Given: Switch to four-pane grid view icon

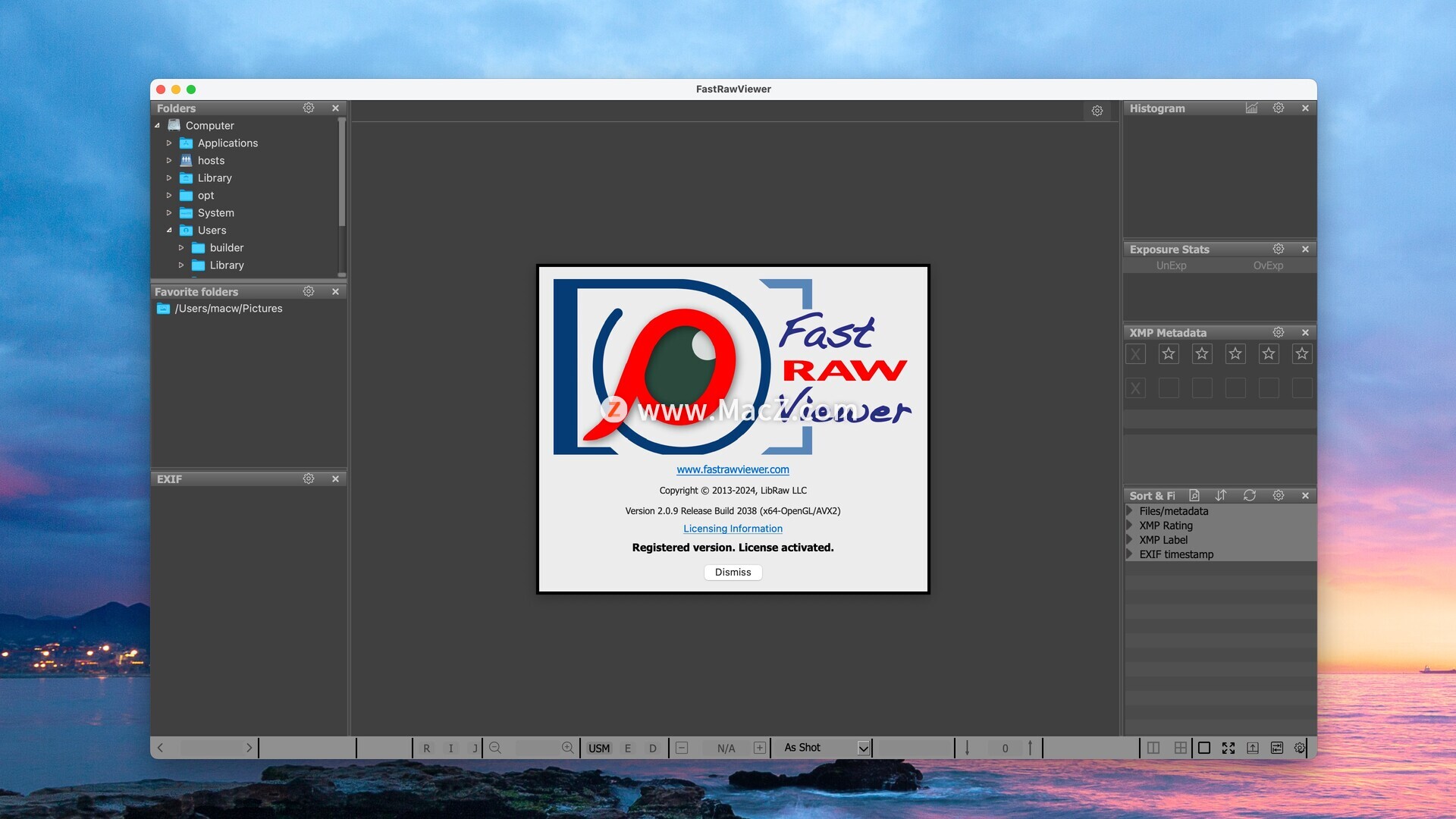Looking at the screenshot, I should 1181,748.
